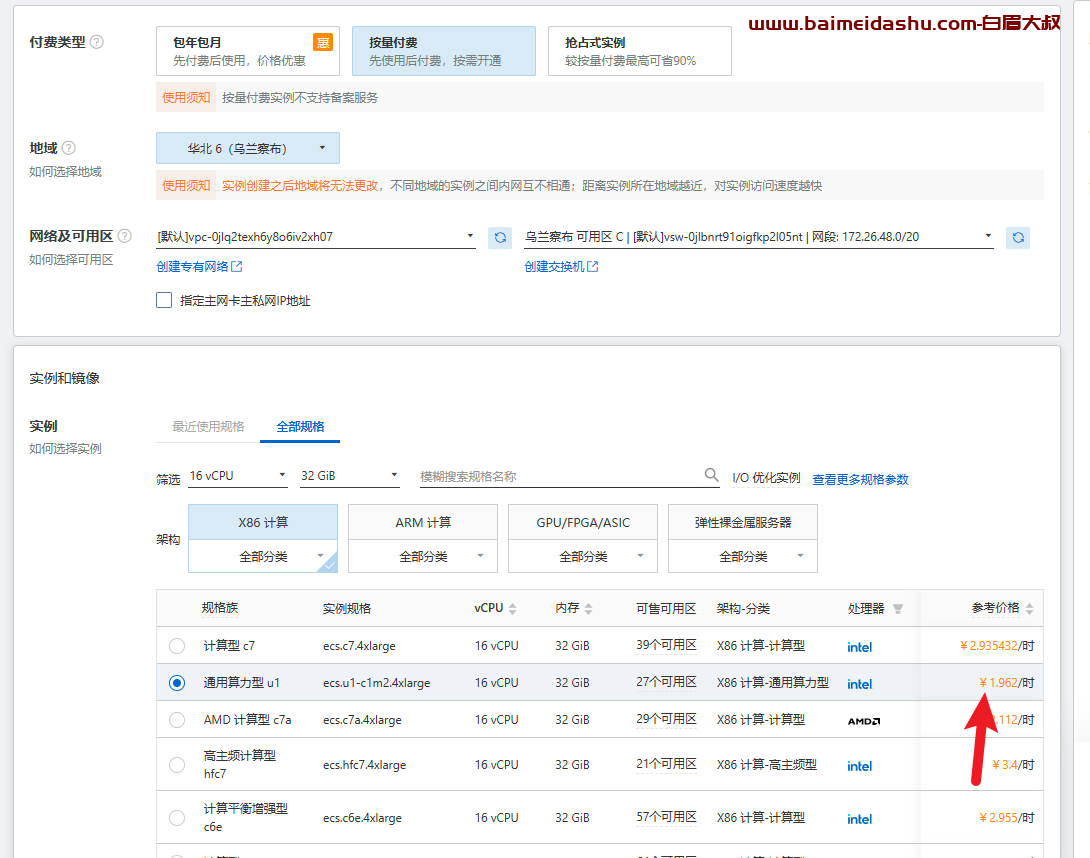This screenshot has width=1090, height=858.
Task: Open the 华北 6 (乌兰察布) region dropdown
Action: click(x=248, y=148)
